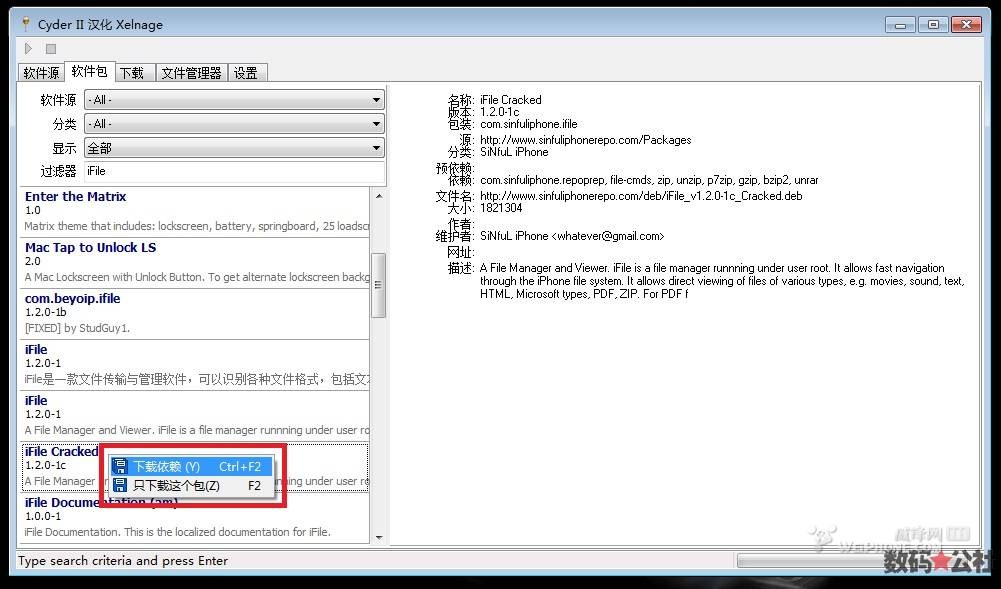
Task: Click the disk icon beside 只下载这个包(Z)
Action: (120, 486)
